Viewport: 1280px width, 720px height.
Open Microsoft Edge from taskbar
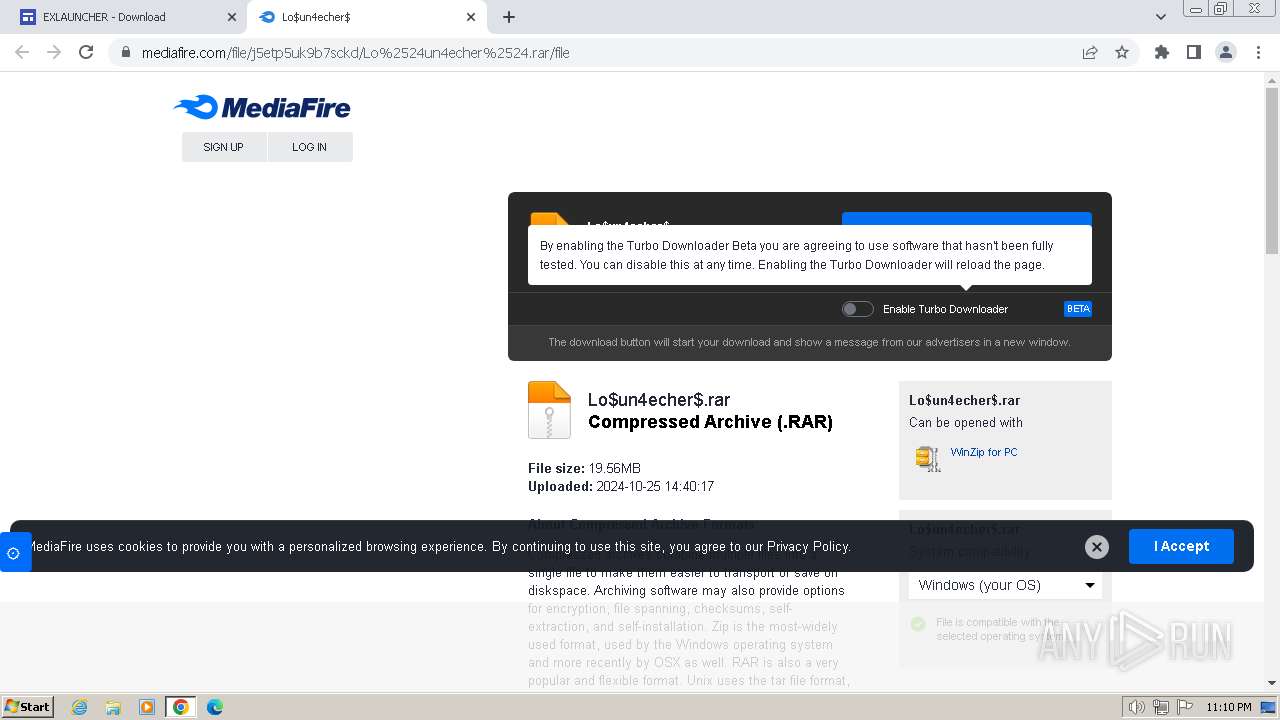tap(215, 707)
